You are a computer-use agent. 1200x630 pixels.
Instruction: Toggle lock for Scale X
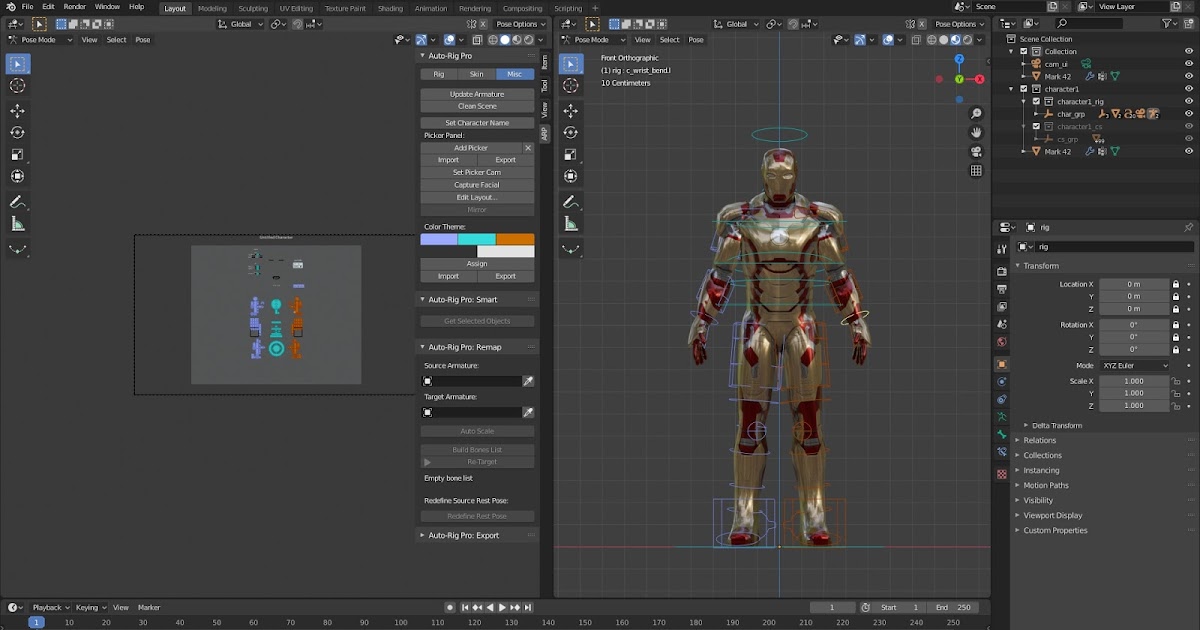click(1176, 381)
